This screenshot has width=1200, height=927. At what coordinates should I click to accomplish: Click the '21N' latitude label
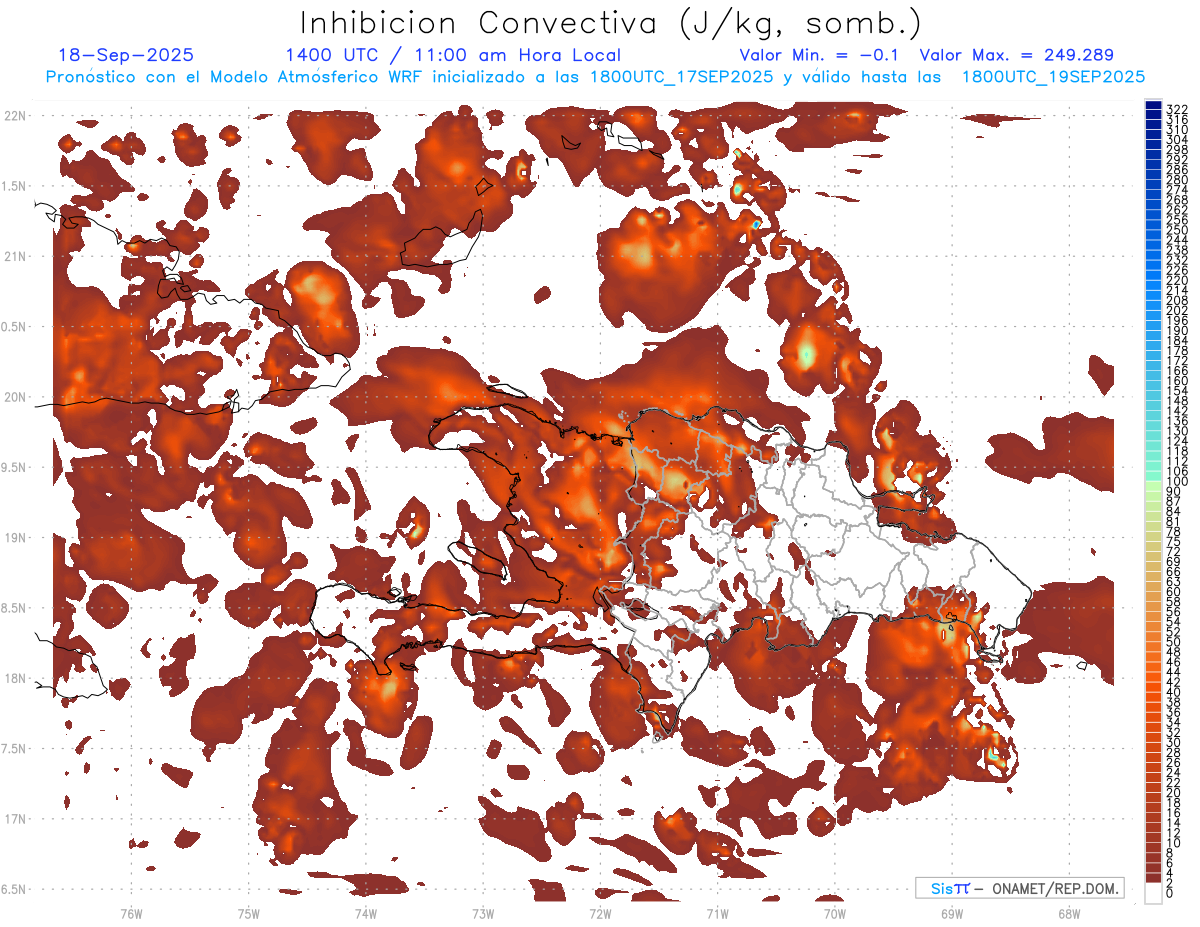(x=14, y=257)
